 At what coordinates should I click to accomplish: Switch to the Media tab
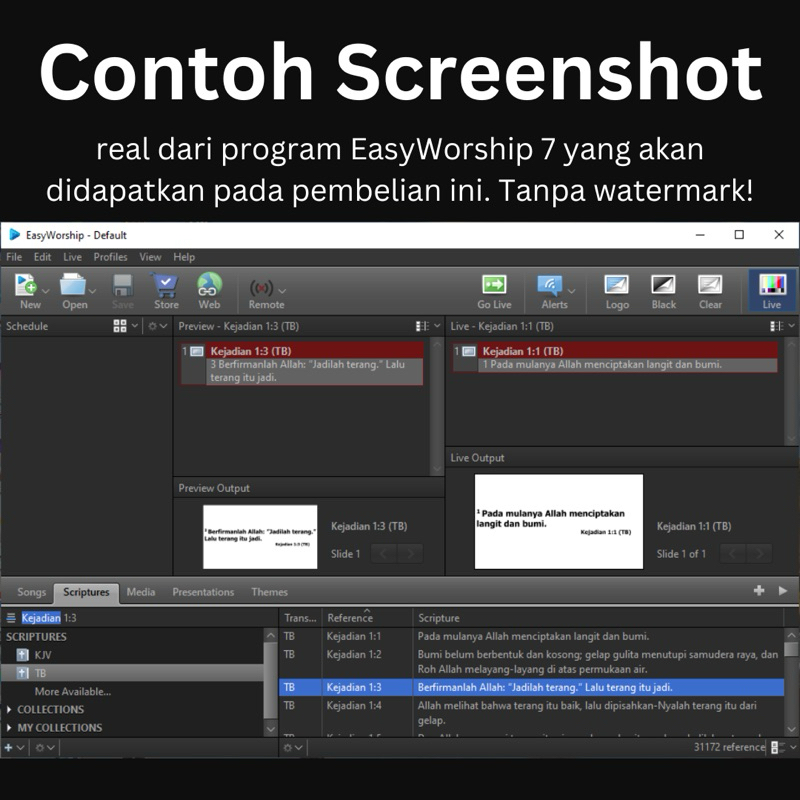tap(141, 592)
